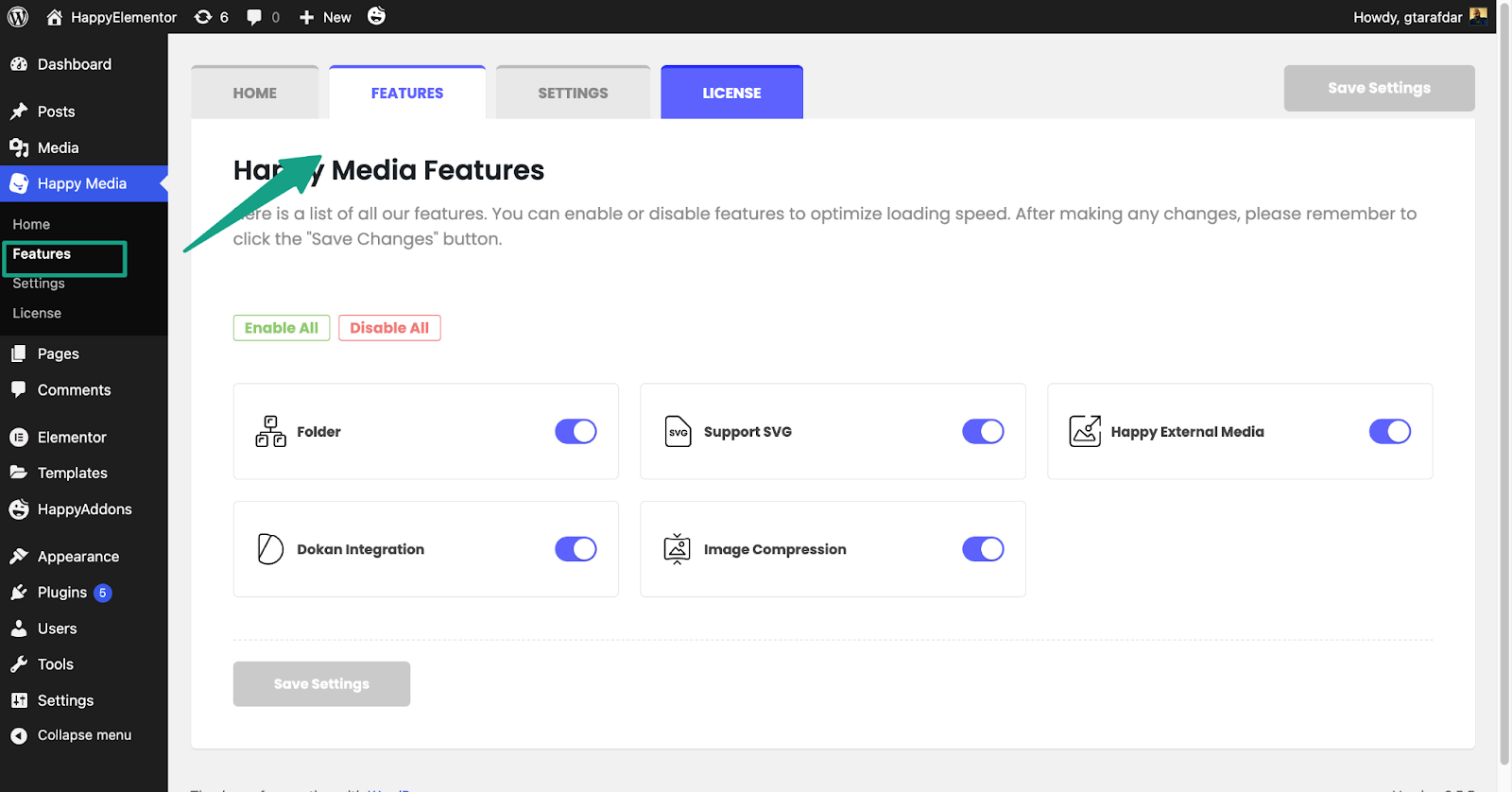
Task: Open comments bubble in admin bar
Action: (254, 17)
